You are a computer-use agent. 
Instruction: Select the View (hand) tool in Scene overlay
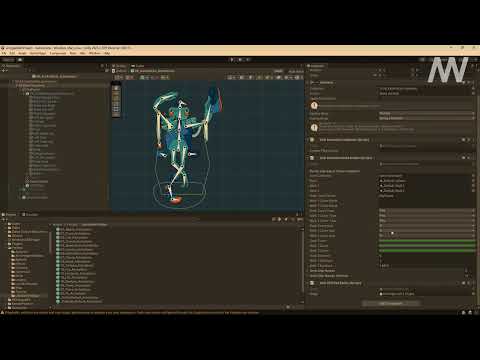[116, 88]
